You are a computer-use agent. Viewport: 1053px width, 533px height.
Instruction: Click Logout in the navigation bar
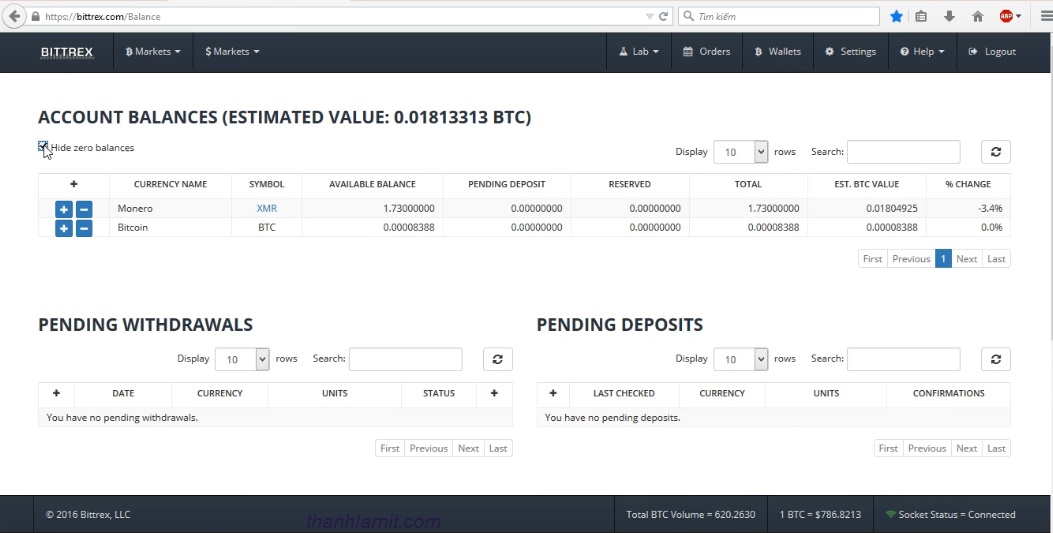[x=992, y=52]
